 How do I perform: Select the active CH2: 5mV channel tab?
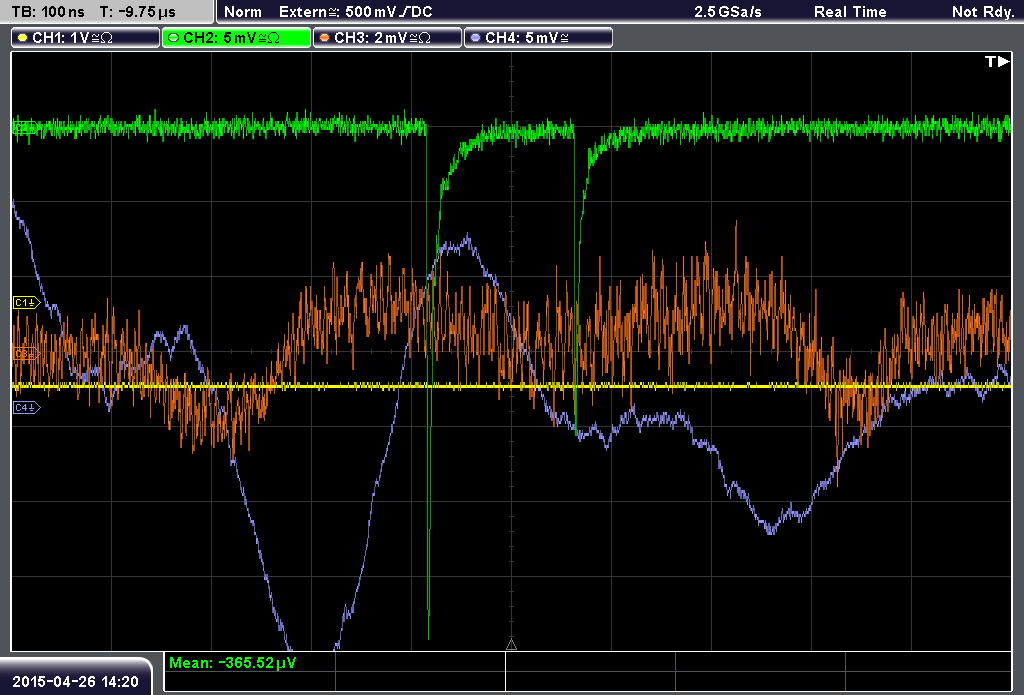coord(236,38)
